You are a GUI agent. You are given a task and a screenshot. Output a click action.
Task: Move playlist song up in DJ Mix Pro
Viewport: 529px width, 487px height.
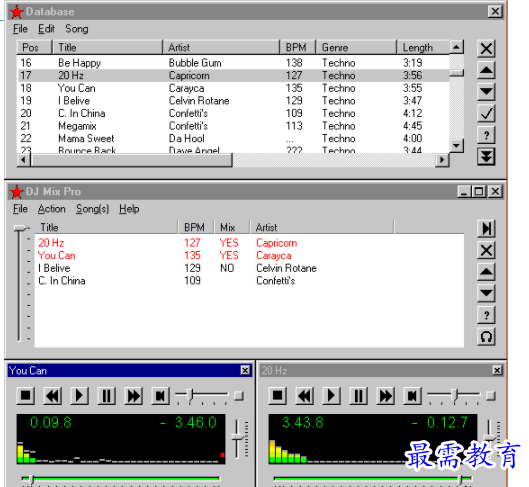[486, 272]
